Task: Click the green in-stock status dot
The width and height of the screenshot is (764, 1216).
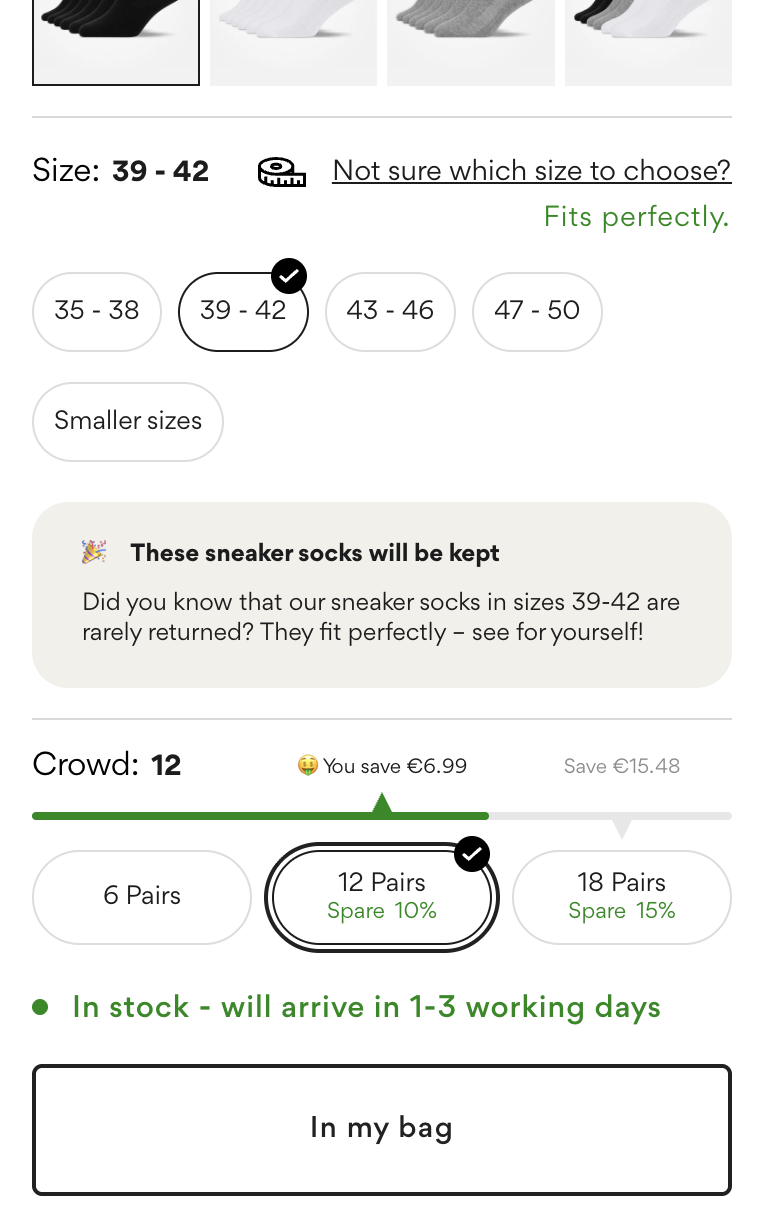Action: pyautogui.click(x=40, y=1007)
